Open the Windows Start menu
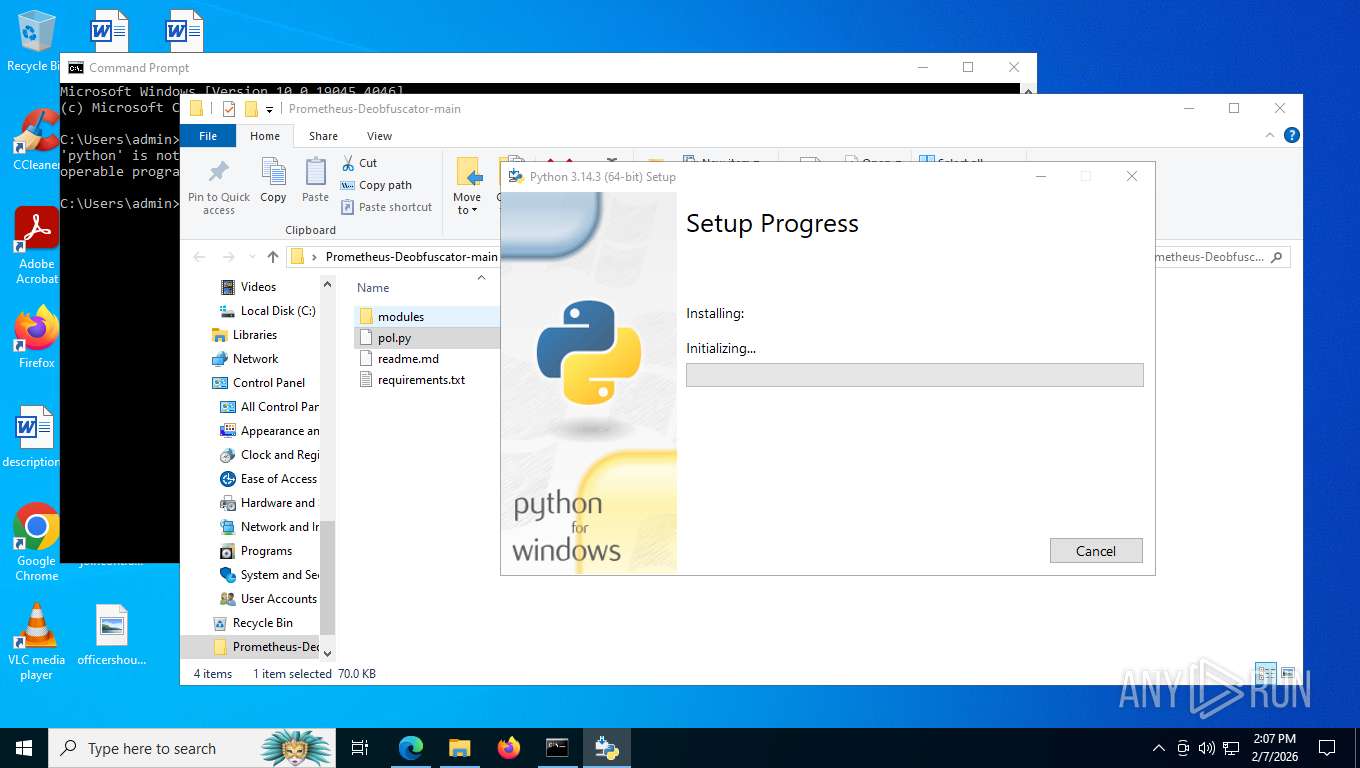Viewport: 1360px width, 768px height. tap(23, 748)
